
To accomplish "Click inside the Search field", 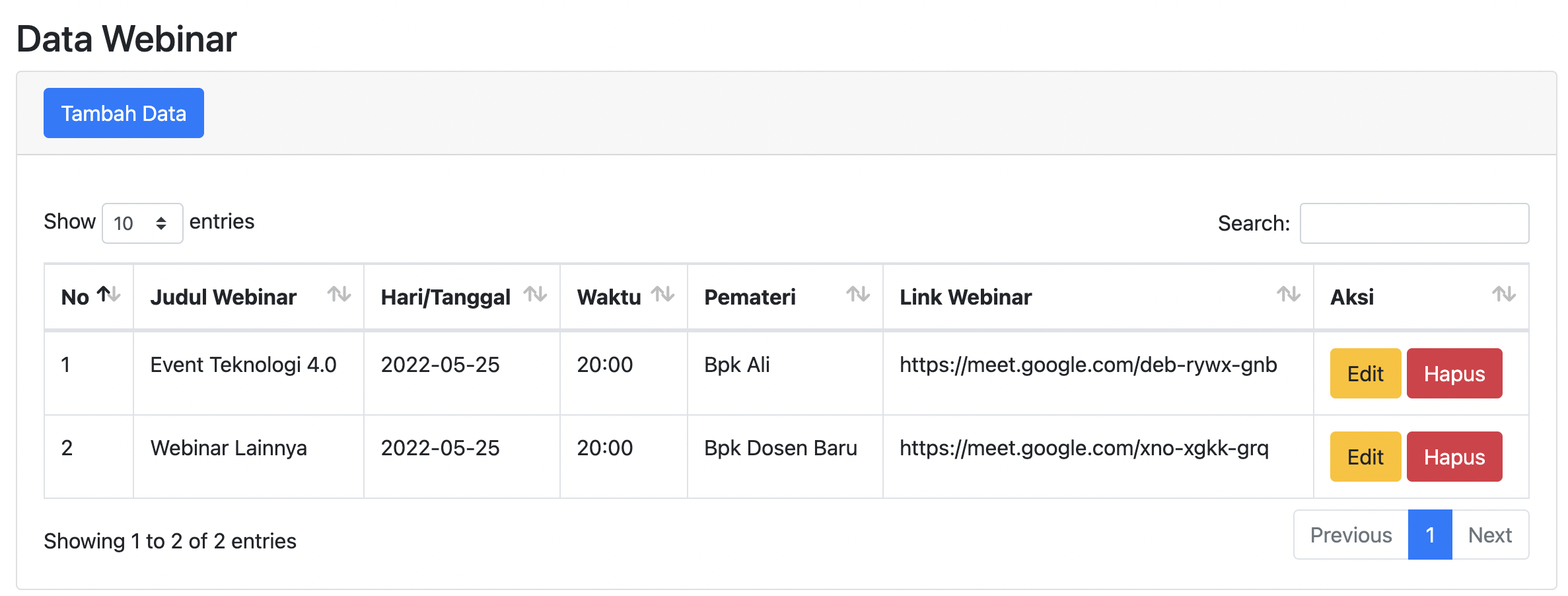I will (1413, 223).
